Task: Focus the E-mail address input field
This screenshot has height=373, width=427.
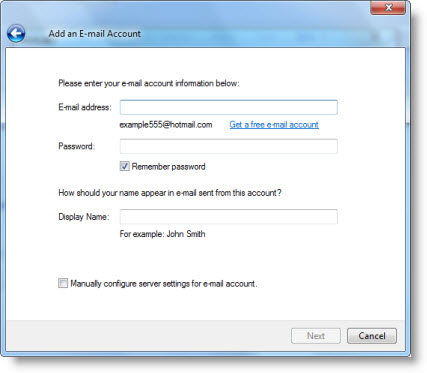Action: 229,107
